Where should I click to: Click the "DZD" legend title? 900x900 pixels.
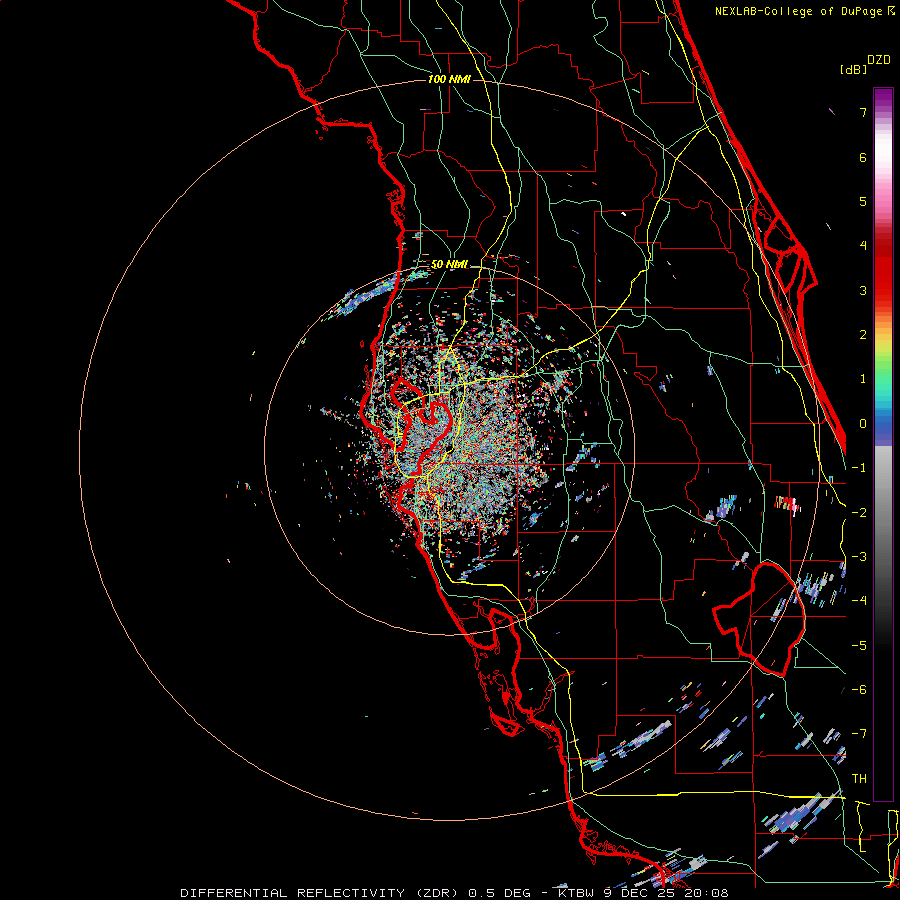click(x=879, y=60)
